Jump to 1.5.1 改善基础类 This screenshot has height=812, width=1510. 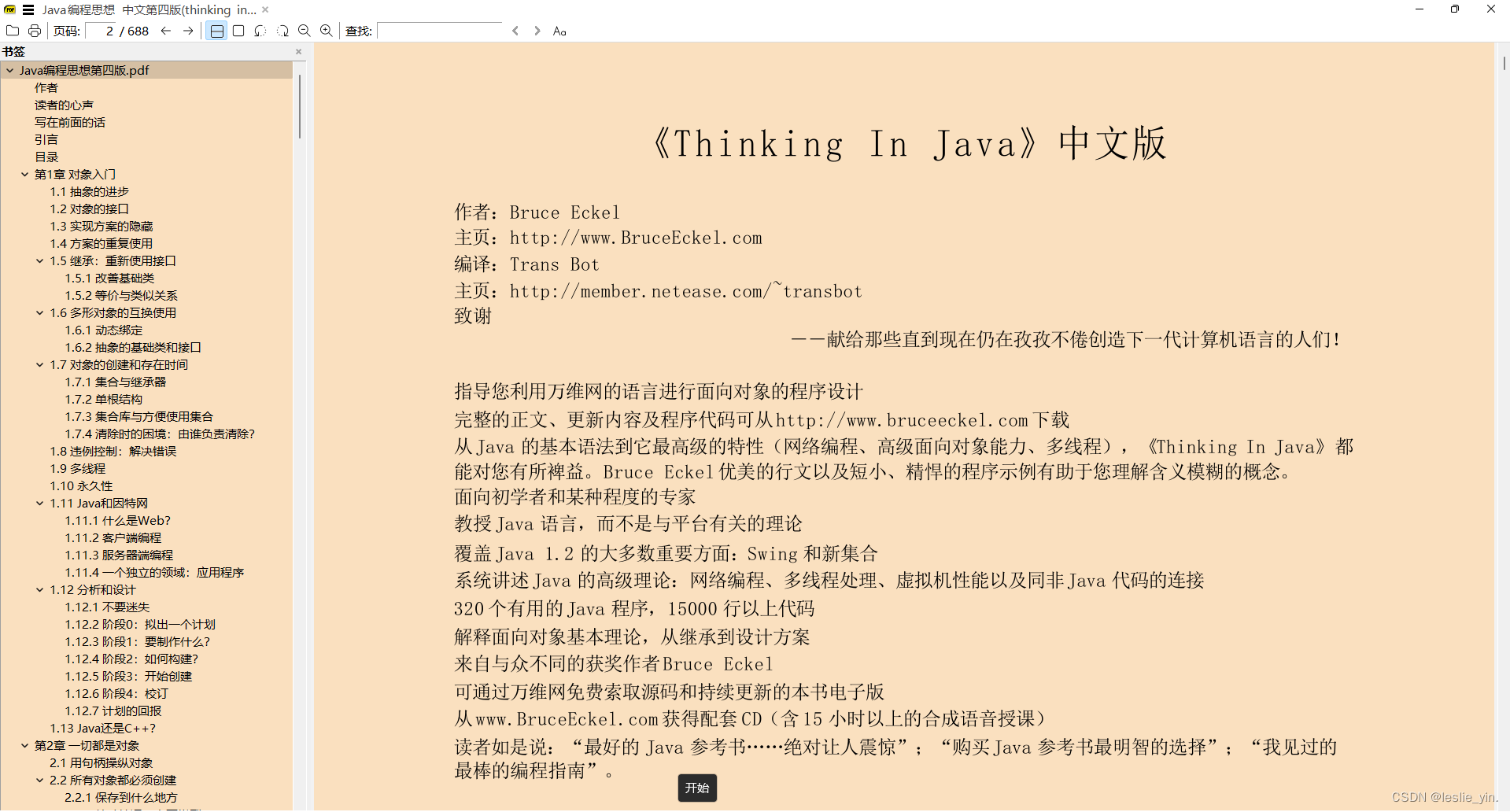[110, 278]
